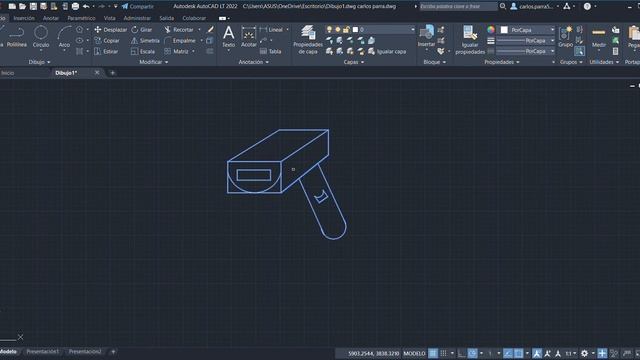Toggle drawing grid display in status bar
The width and height of the screenshot is (640, 360).
433,353
